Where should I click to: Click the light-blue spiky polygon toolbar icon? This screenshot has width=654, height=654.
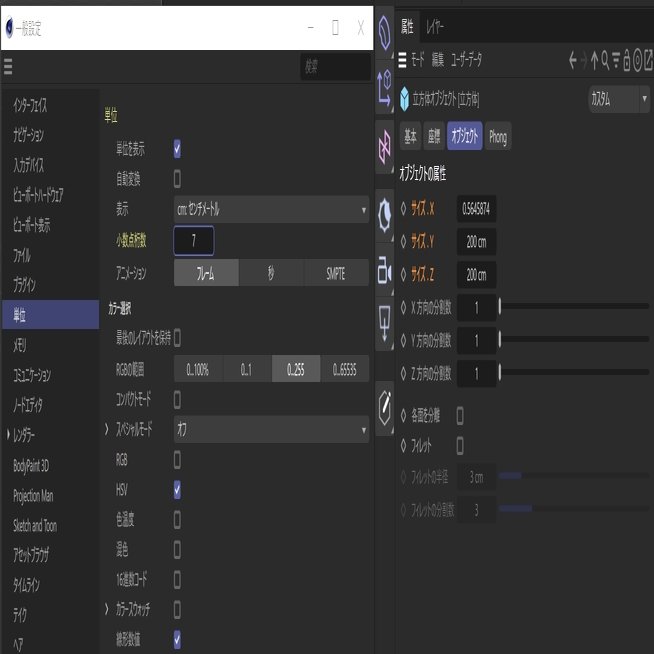click(384, 215)
